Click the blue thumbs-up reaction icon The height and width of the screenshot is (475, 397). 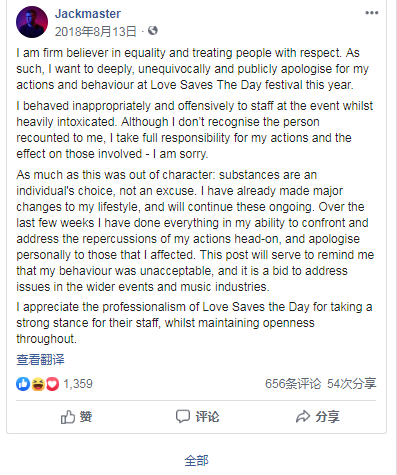23,384
